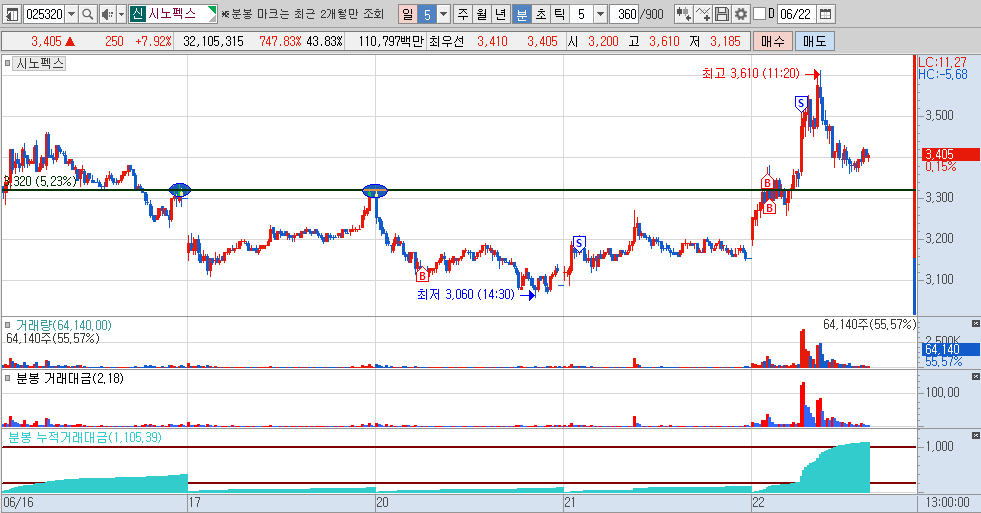Screen dimensions: 981x513
Task: Open the calendar date picker icon
Action: pyautogui.click(x=826, y=14)
